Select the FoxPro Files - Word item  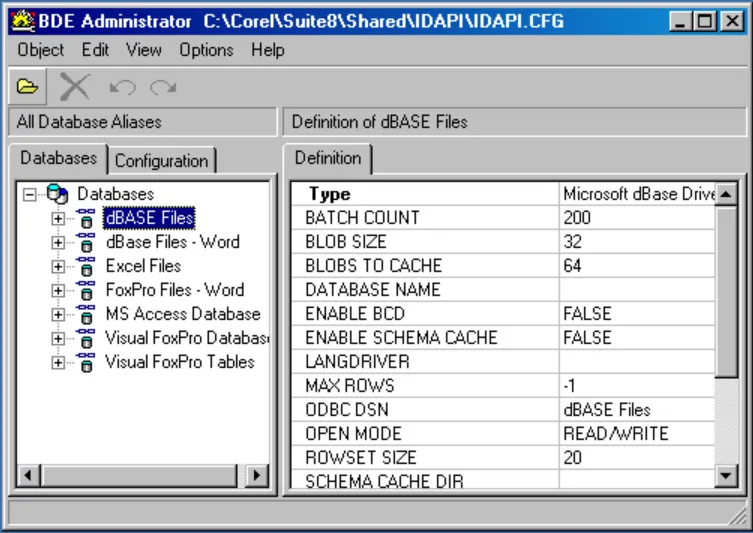tap(175, 290)
